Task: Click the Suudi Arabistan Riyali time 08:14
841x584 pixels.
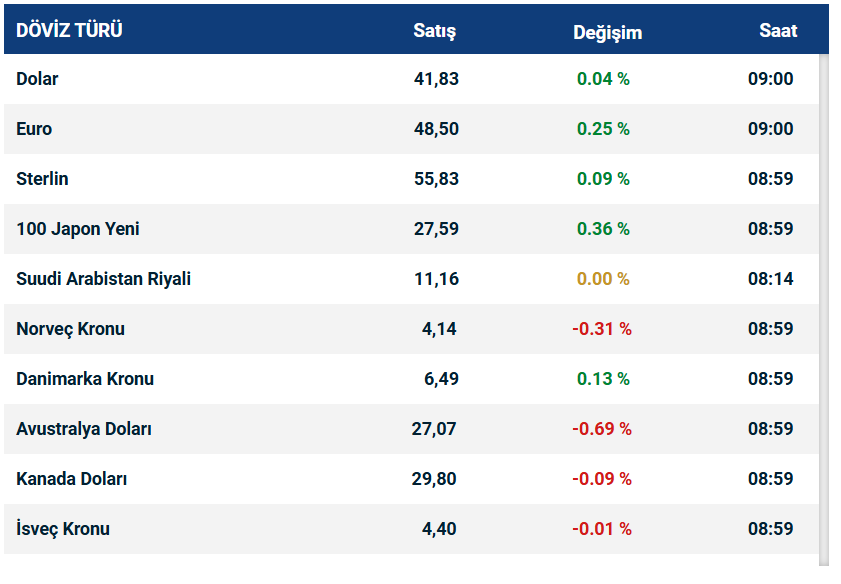Action: coord(770,279)
